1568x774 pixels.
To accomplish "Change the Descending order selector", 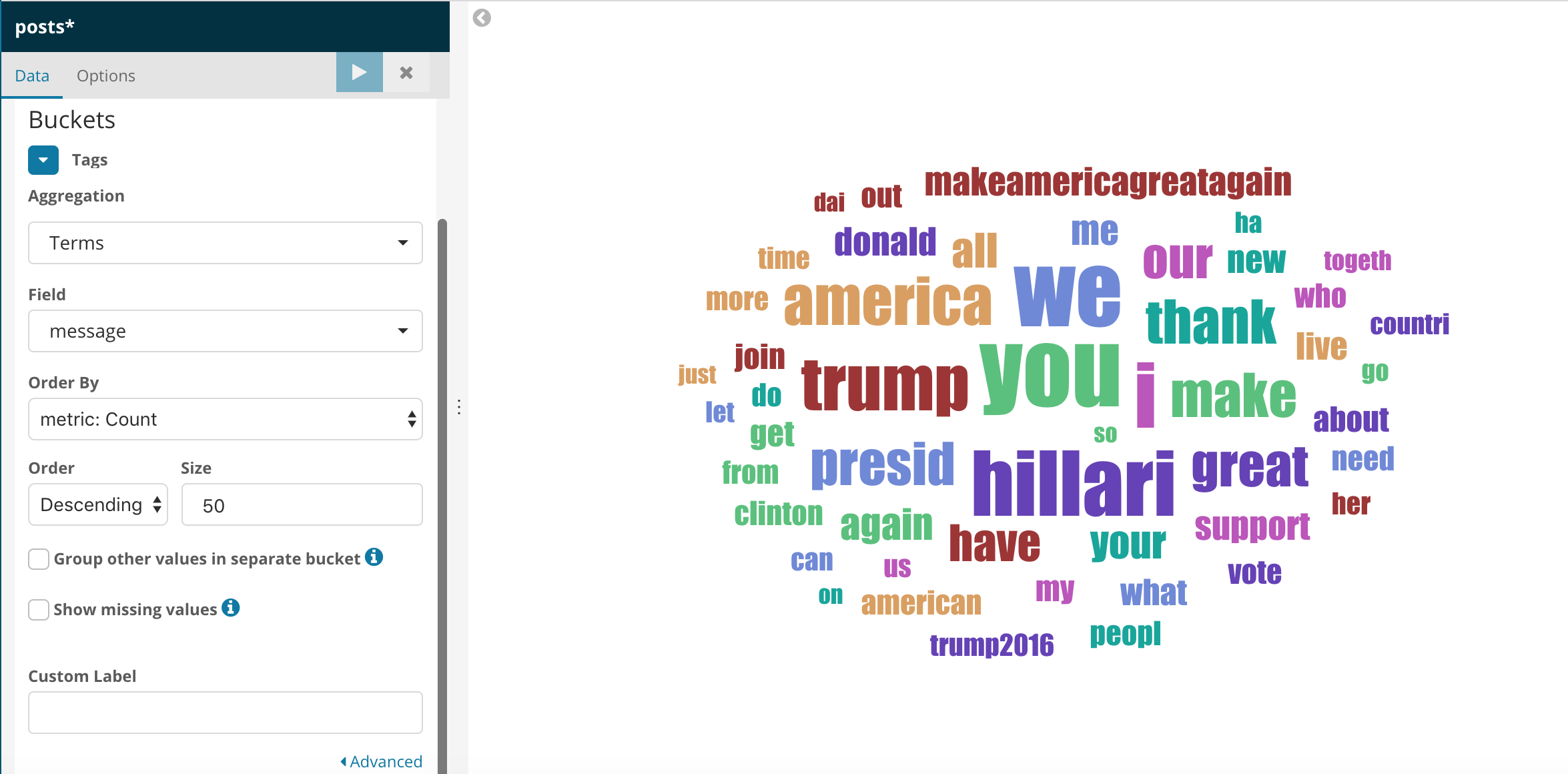I will pyautogui.click(x=97, y=505).
